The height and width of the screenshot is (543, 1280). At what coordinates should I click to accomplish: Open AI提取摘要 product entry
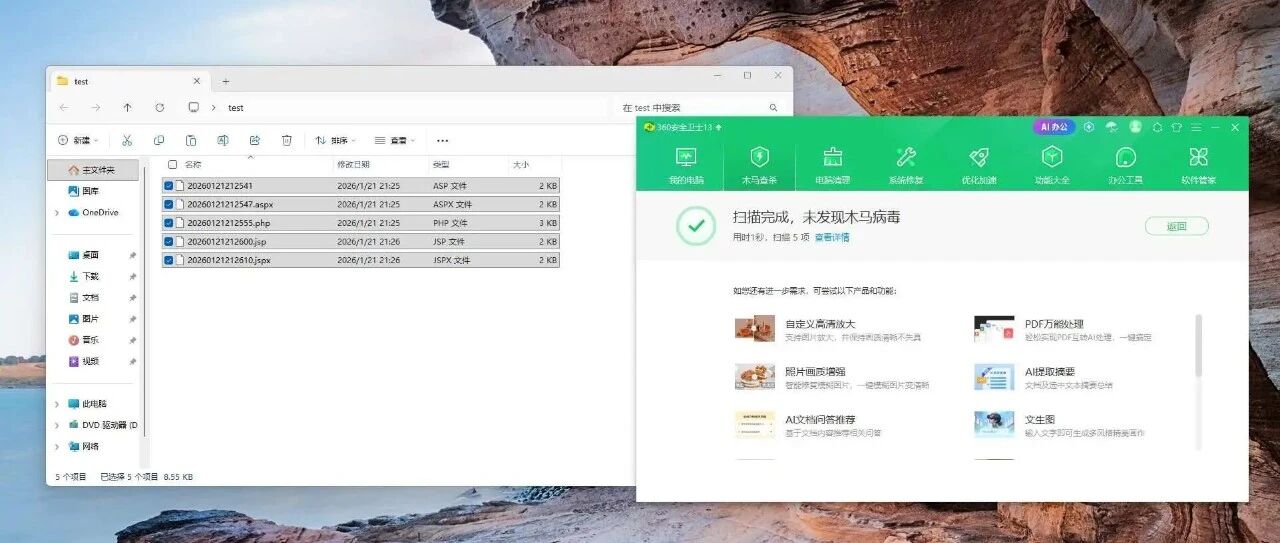coord(1044,377)
